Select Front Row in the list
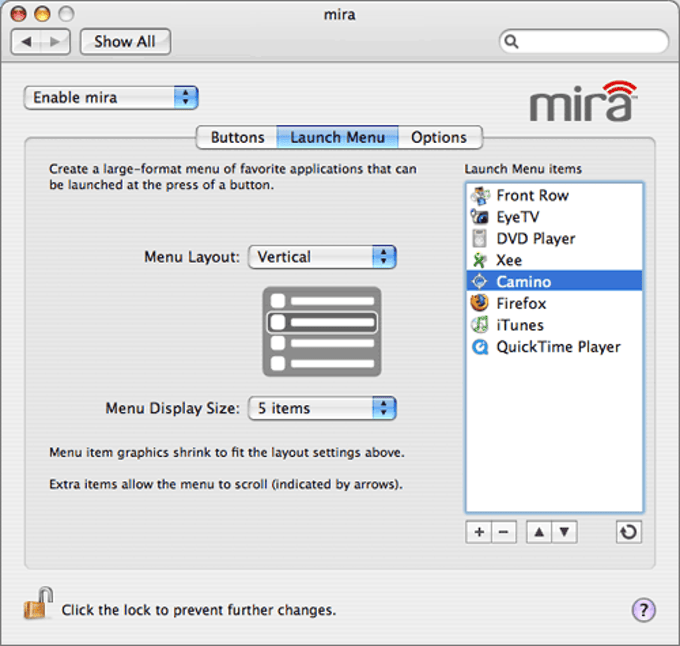680x646 pixels. [554, 196]
